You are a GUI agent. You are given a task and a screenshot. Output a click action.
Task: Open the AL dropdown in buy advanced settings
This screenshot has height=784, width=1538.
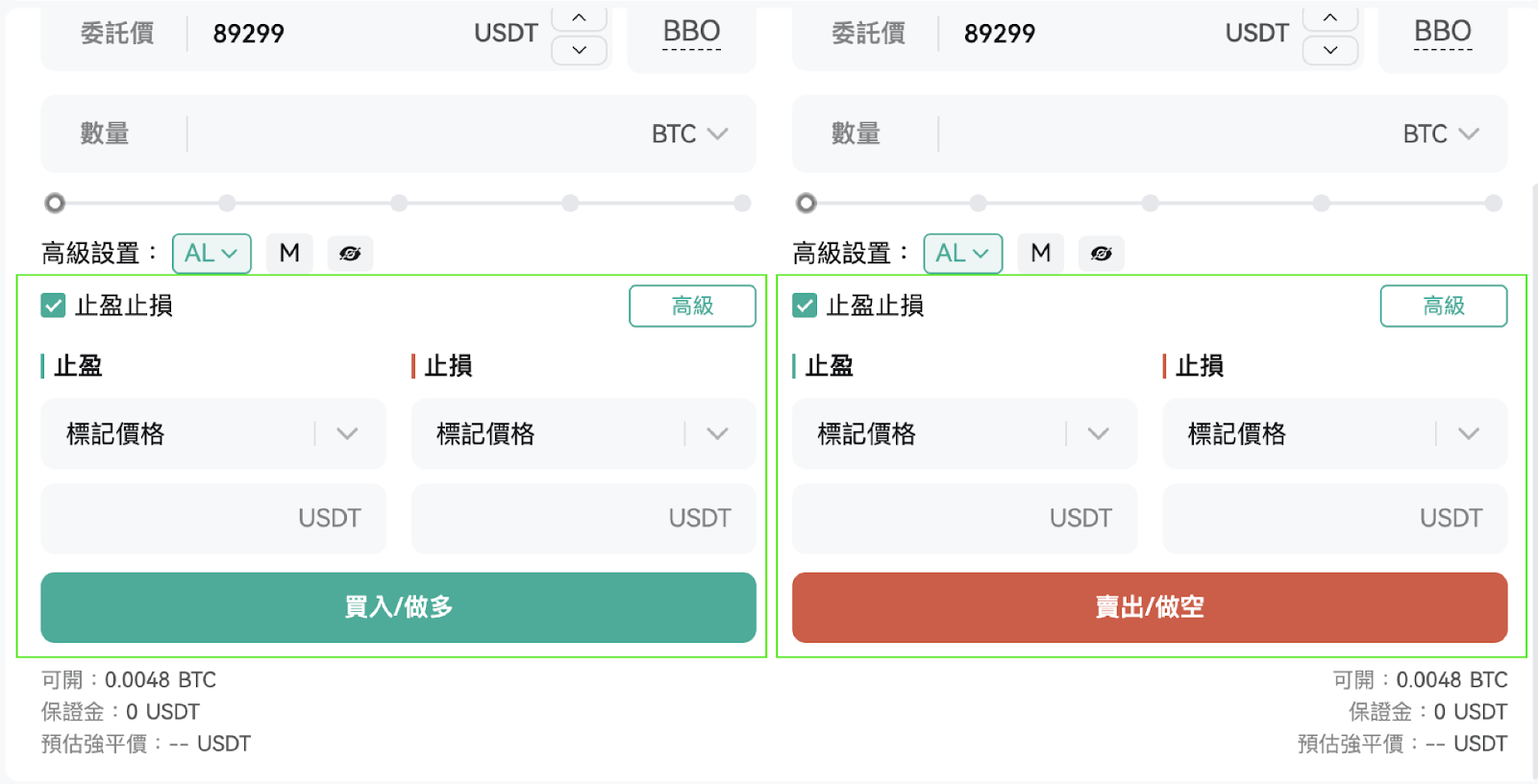click(211, 254)
